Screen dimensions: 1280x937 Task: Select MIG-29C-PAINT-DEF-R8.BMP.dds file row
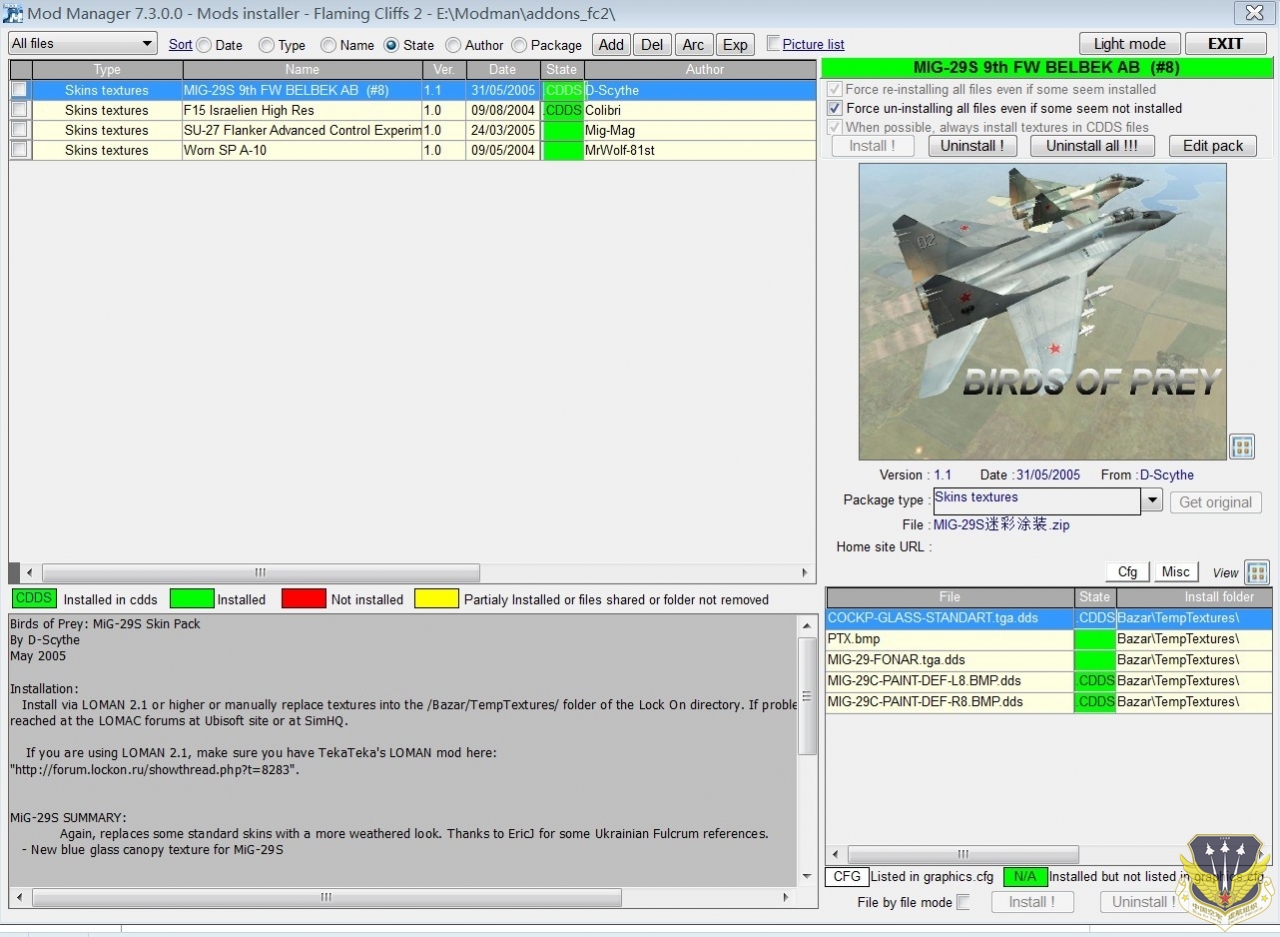point(1049,702)
